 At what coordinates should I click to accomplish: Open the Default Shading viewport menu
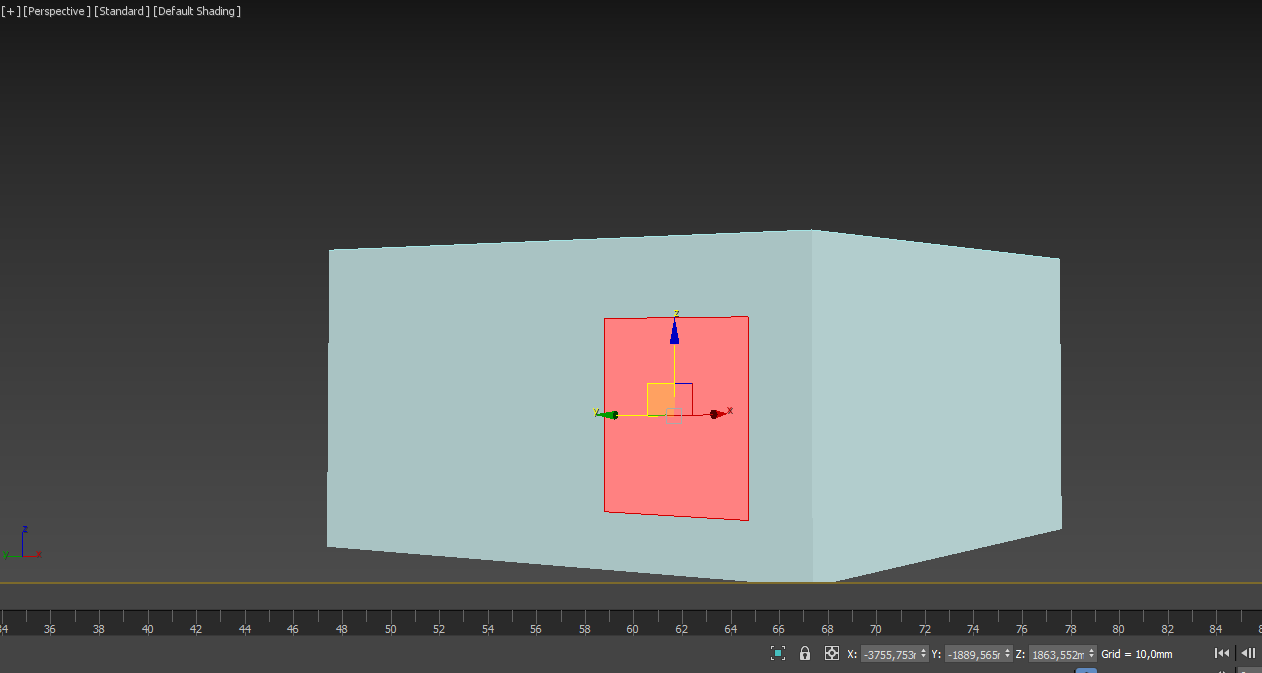coord(197,11)
